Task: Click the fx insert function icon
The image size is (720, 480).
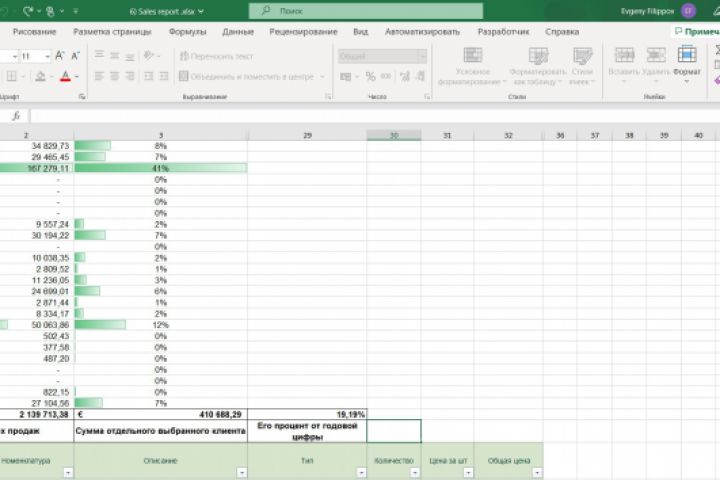Action: point(16,116)
